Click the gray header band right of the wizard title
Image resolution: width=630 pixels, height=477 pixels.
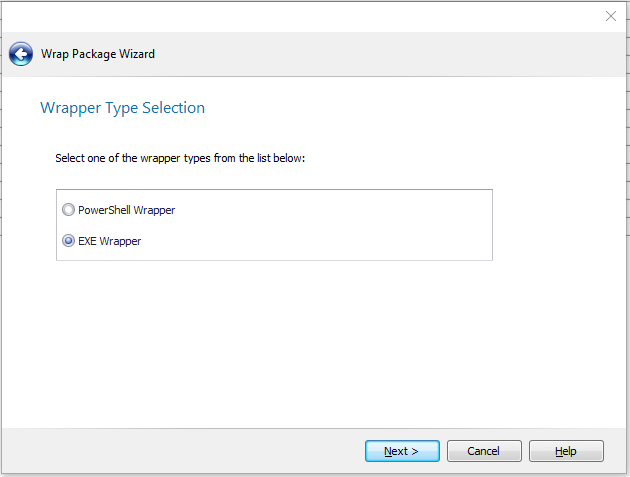click(x=400, y=54)
